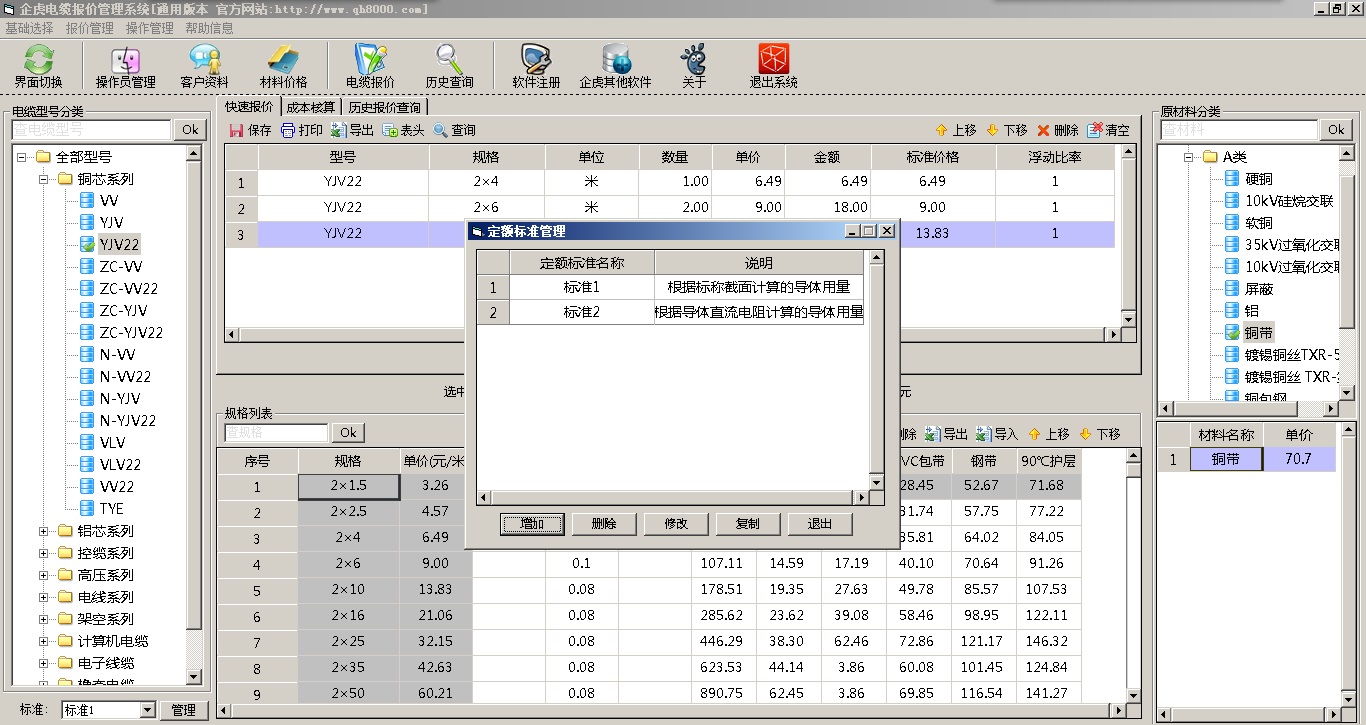The width and height of the screenshot is (1366, 725).
Task: Open 客户资料 toolbar icon
Action: 204,67
